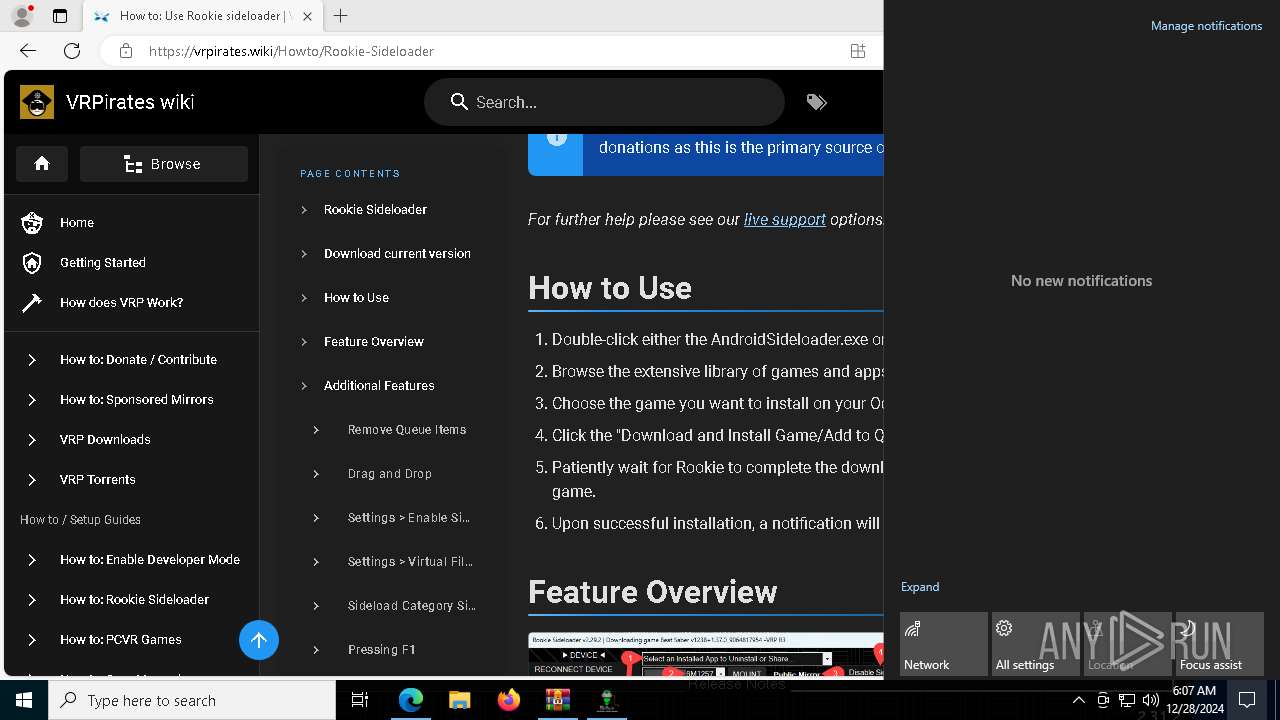Jump to Download current version section
Viewport: 1280px width, 720px height.
click(x=397, y=253)
